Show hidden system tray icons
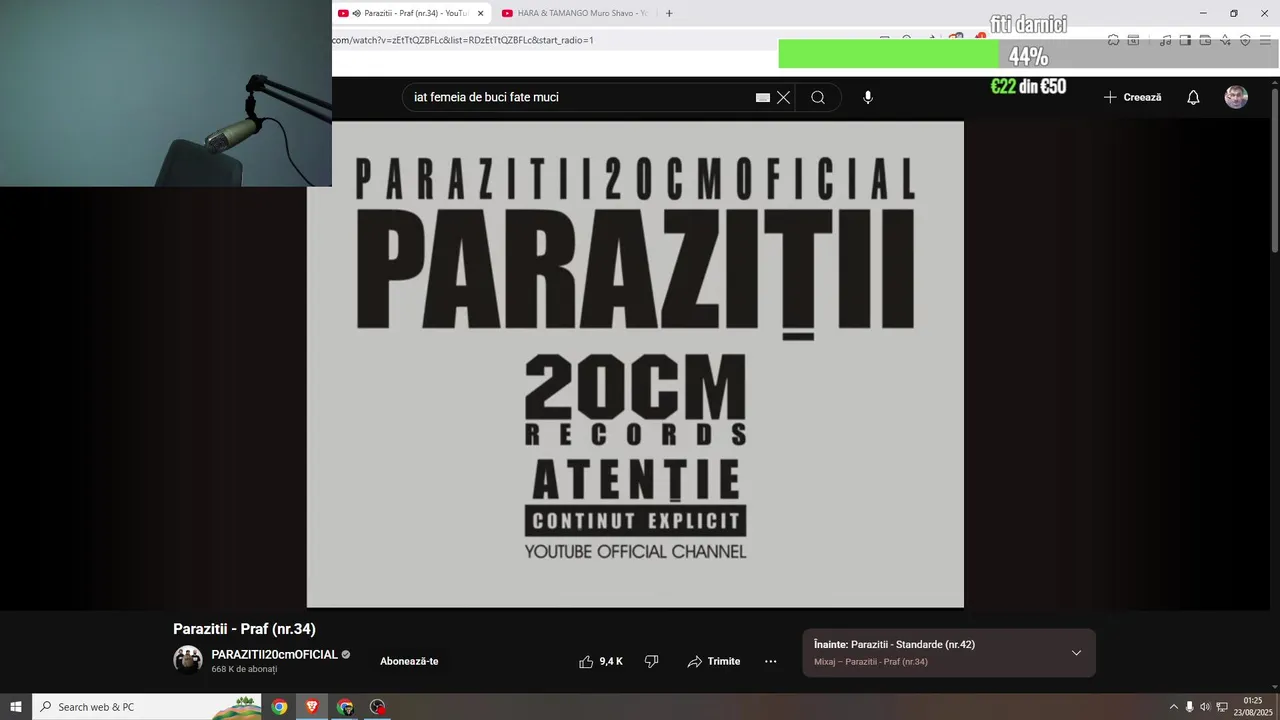The image size is (1280, 720). pyautogui.click(x=1174, y=707)
